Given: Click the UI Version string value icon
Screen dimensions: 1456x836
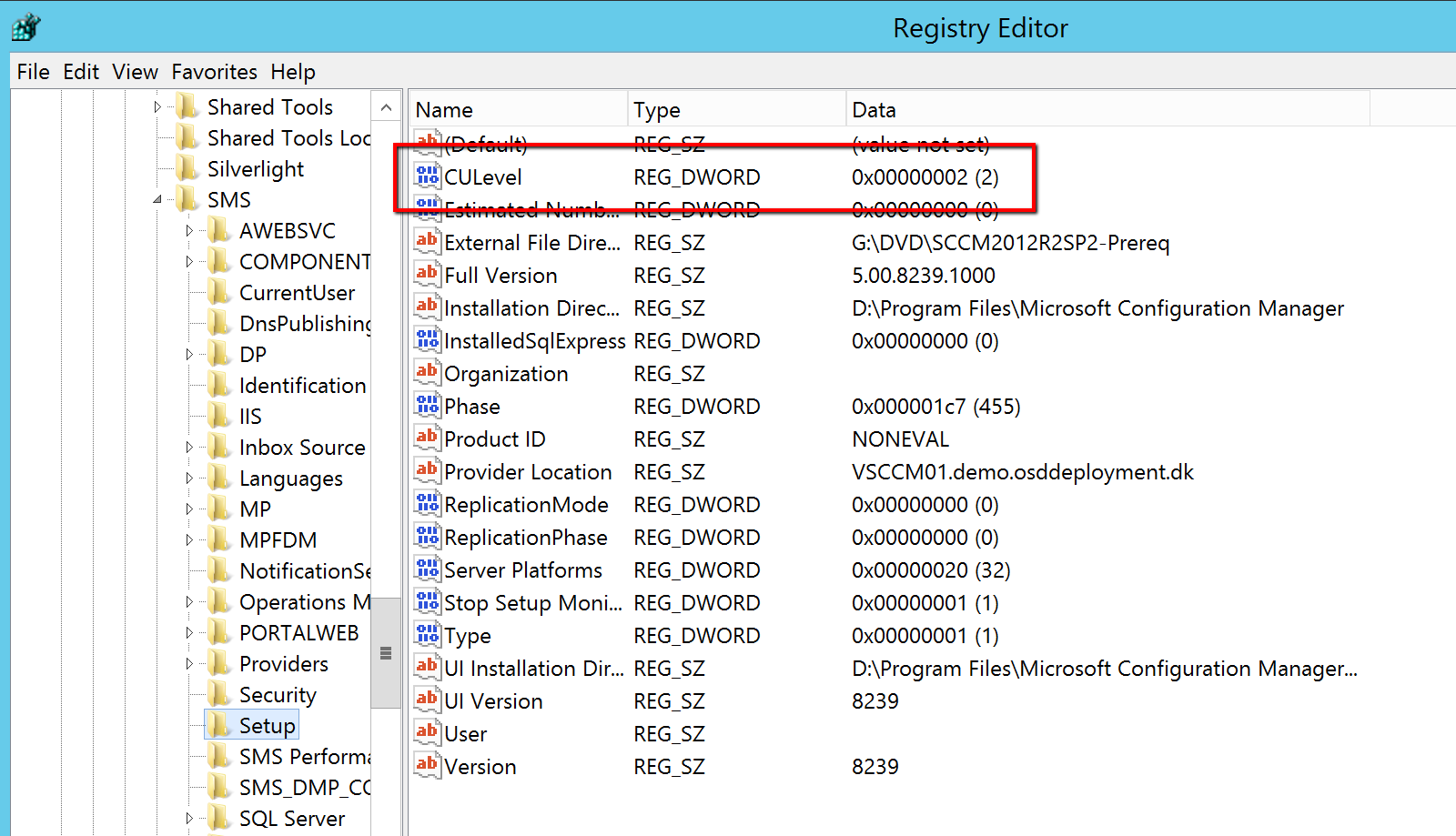Looking at the screenshot, I should pyautogui.click(x=427, y=700).
